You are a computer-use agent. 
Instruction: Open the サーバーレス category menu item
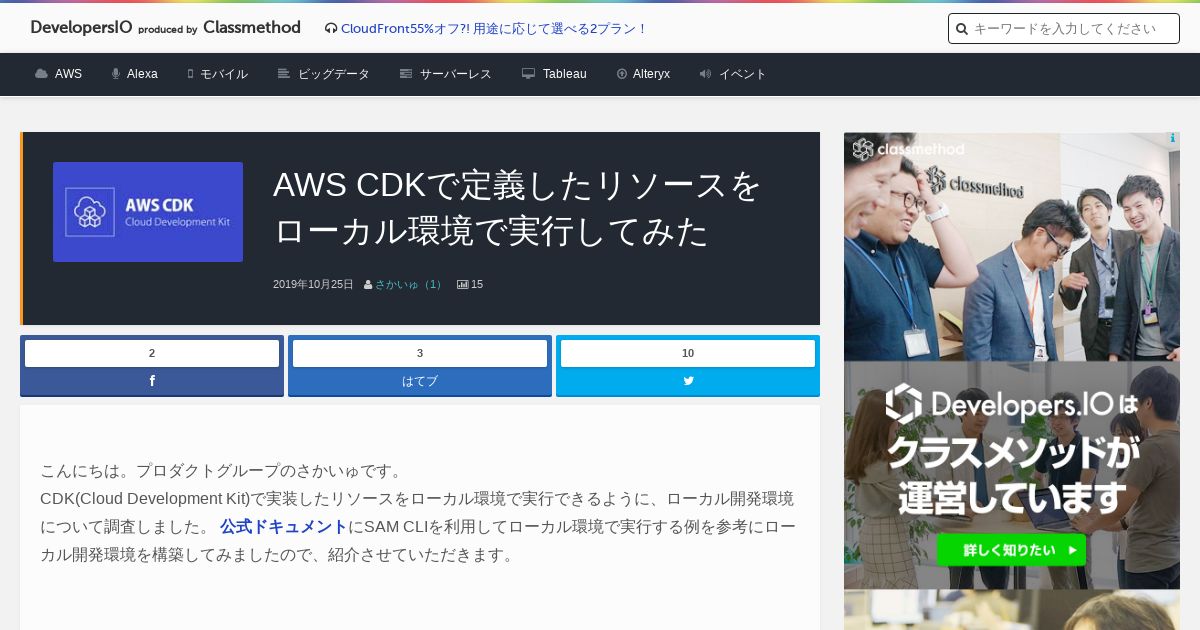(456, 74)
